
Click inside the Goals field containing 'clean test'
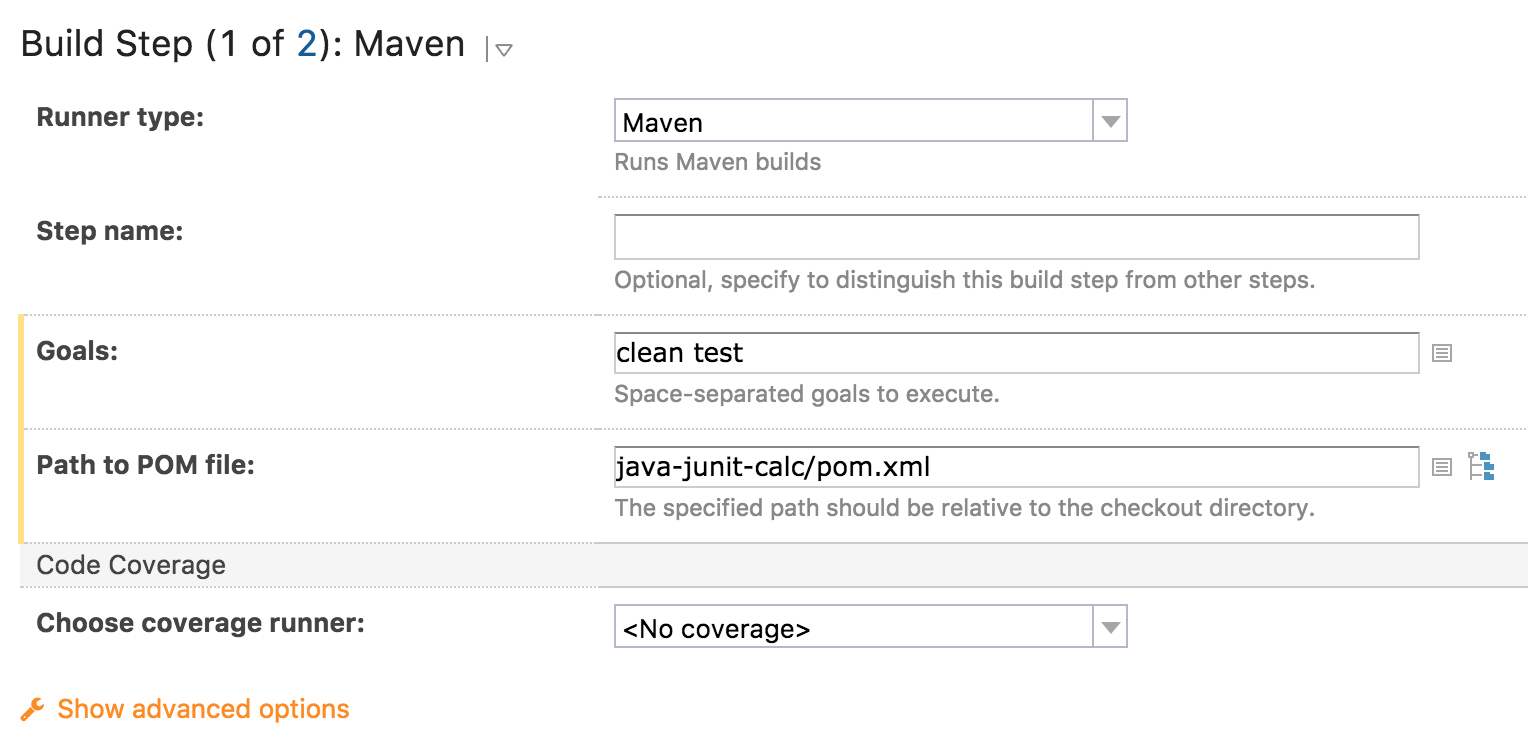pyautogui.click(x=1016, y=352)
